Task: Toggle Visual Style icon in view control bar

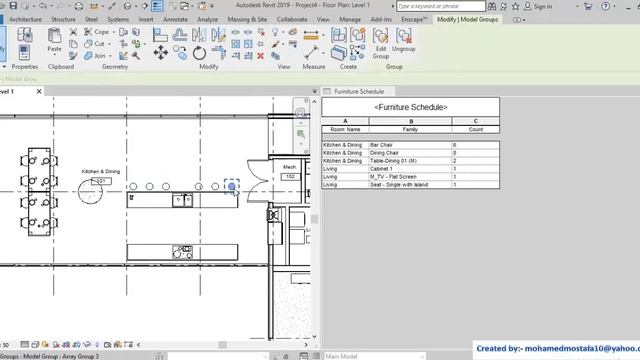Action: 35,345
